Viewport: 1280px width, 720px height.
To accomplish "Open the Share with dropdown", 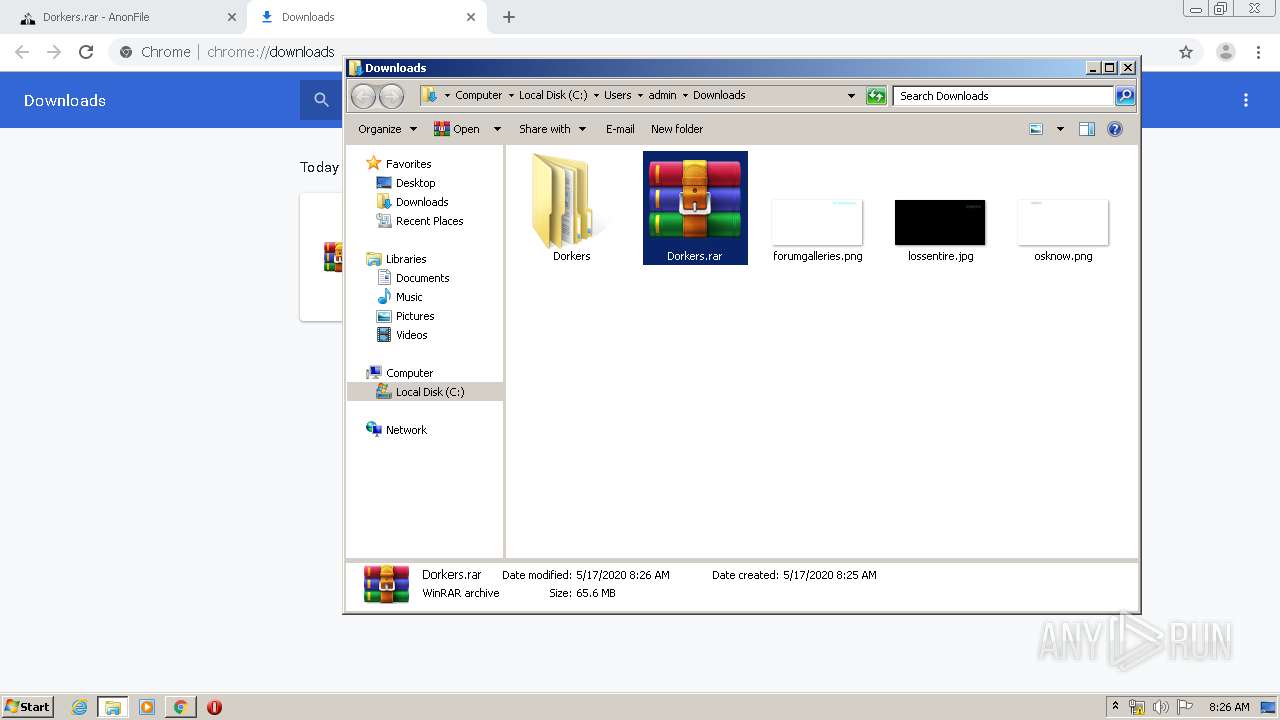I will [x=552, y=129].
